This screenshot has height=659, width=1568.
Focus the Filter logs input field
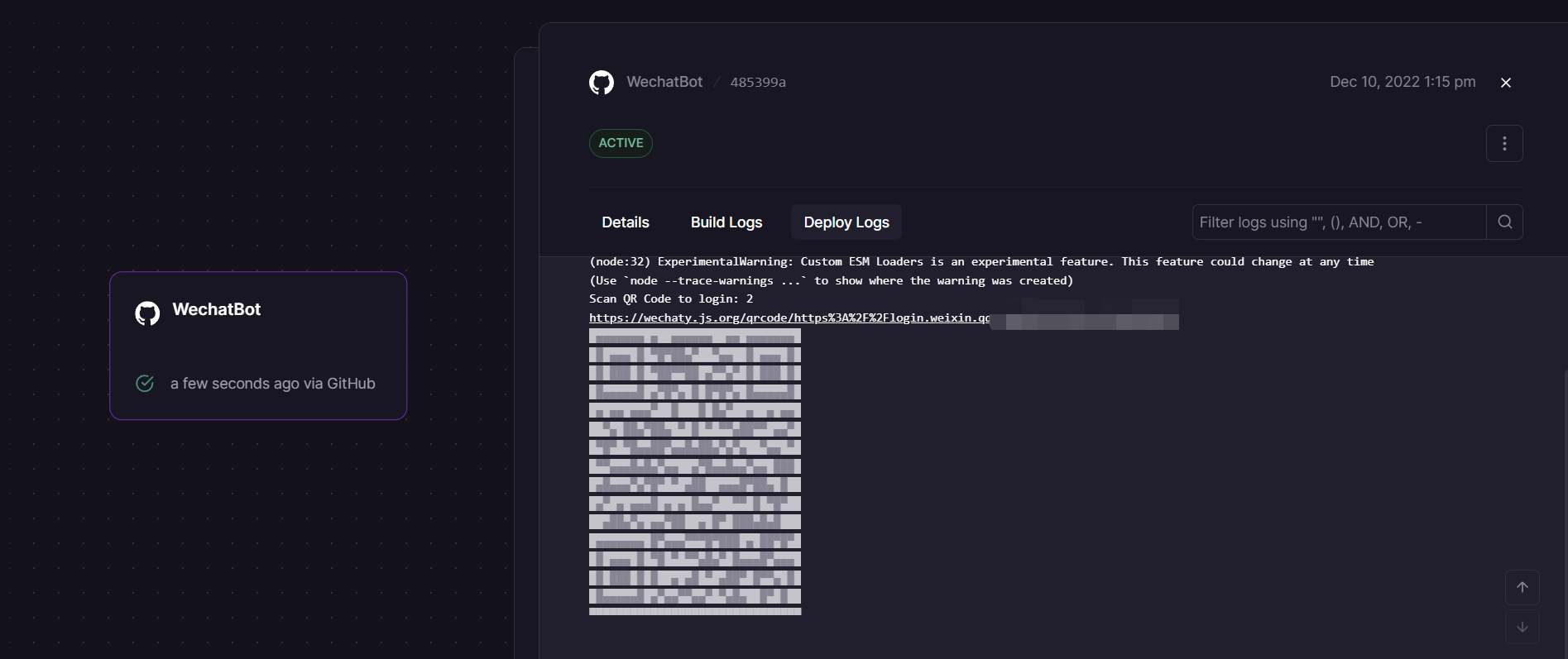point(1340,222)
